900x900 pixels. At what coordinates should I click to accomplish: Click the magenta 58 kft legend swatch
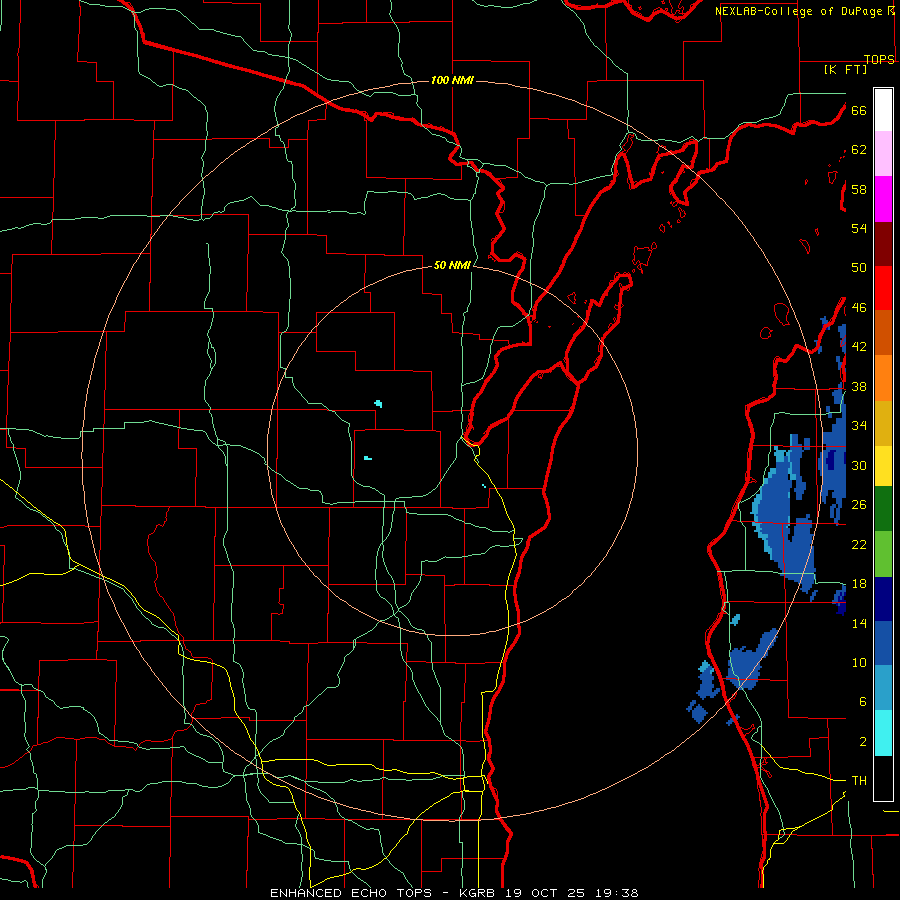(x=883, y=199)
